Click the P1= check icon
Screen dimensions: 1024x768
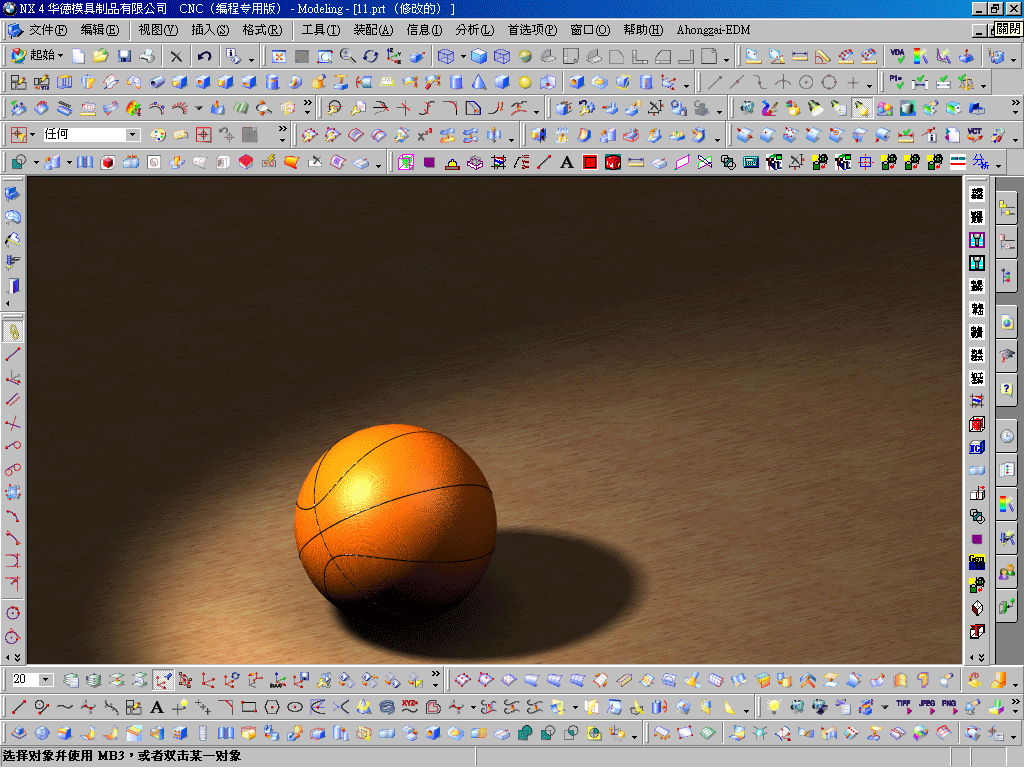(x=896, y=82)
